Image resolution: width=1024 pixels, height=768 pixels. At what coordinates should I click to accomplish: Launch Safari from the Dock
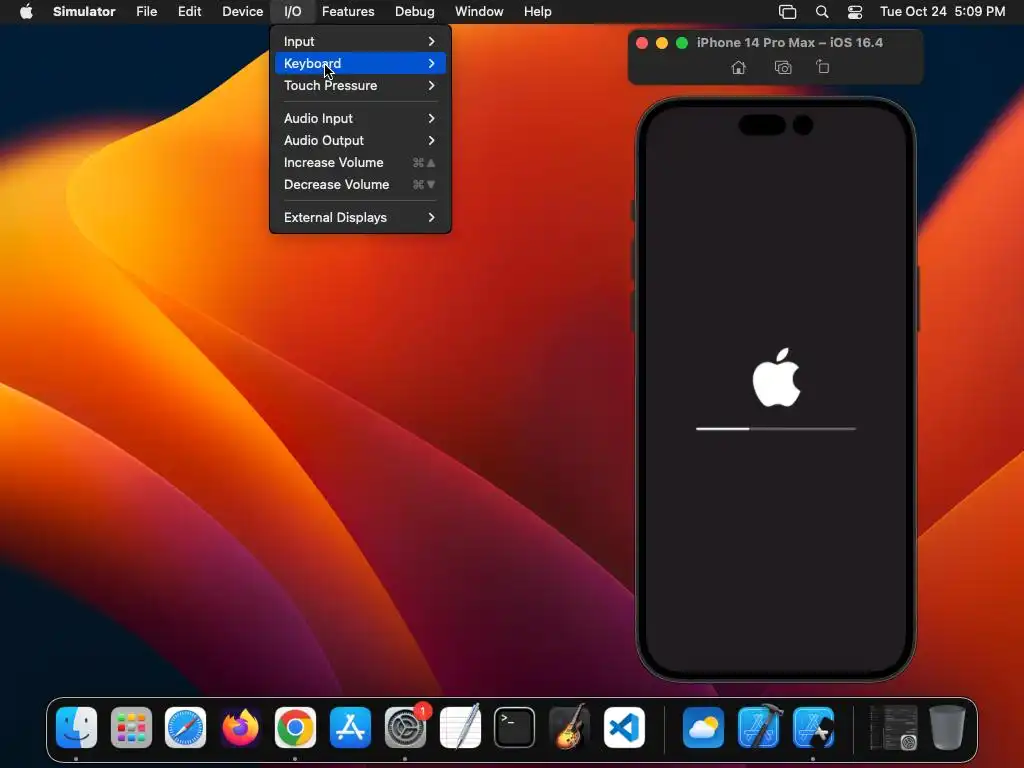[x=185, y=727]
